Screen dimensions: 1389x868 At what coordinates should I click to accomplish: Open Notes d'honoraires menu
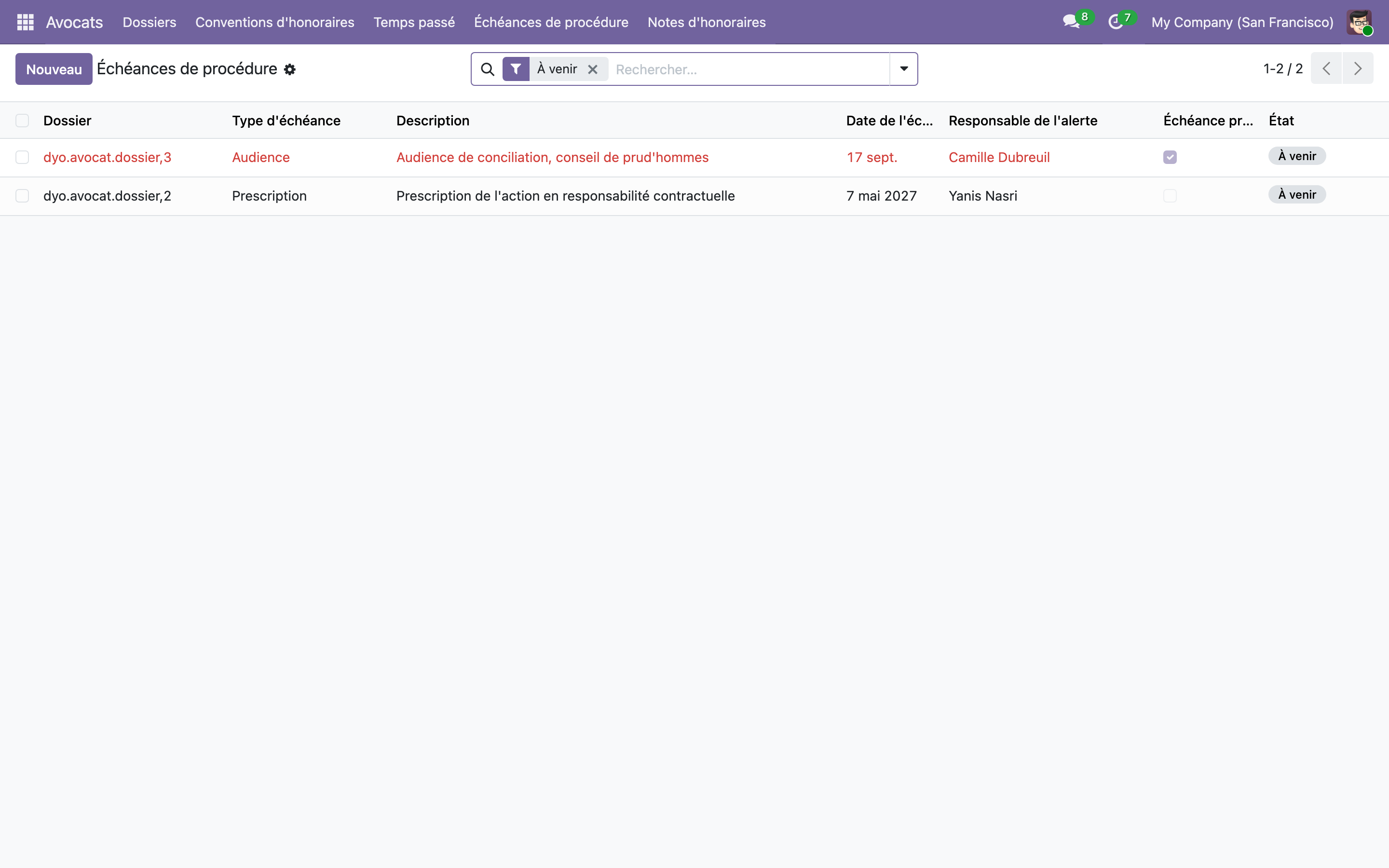(707, 22)
